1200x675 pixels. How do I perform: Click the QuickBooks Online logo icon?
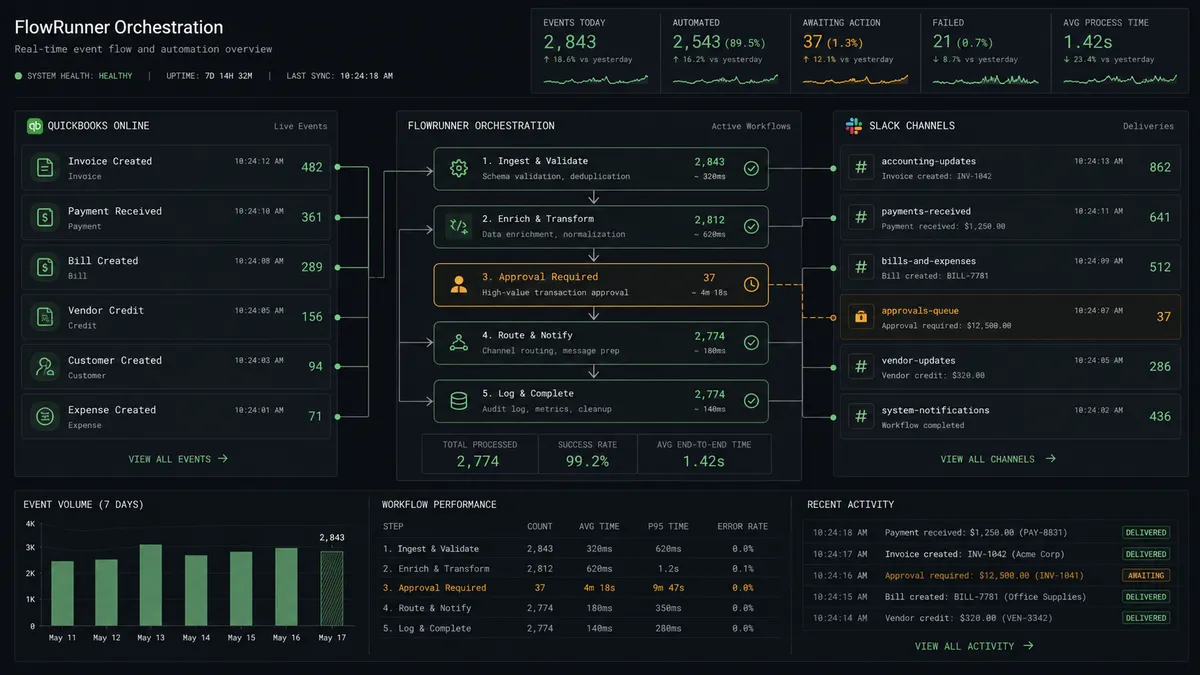35,126
